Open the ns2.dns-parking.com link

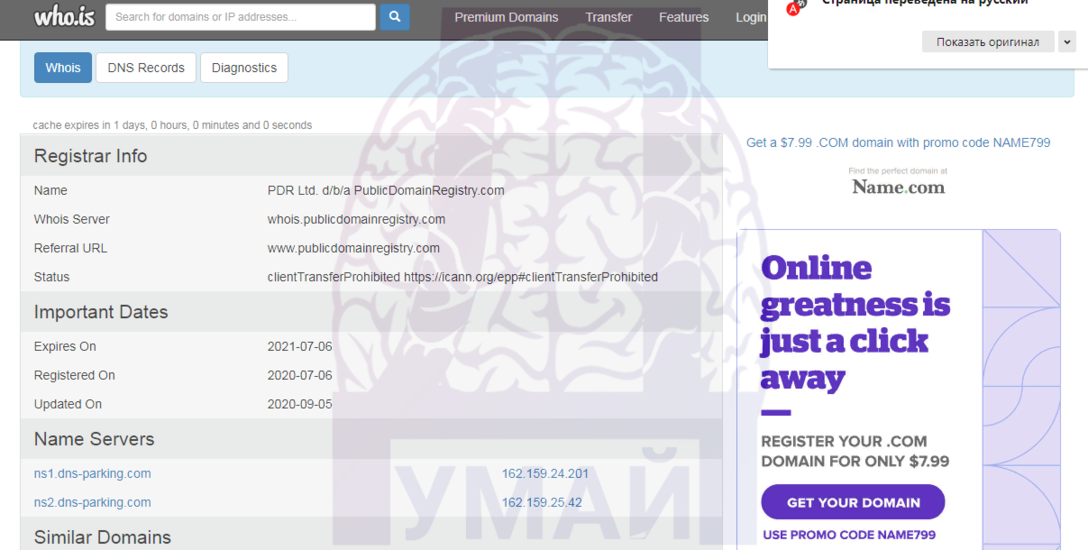tap(92, 503)
